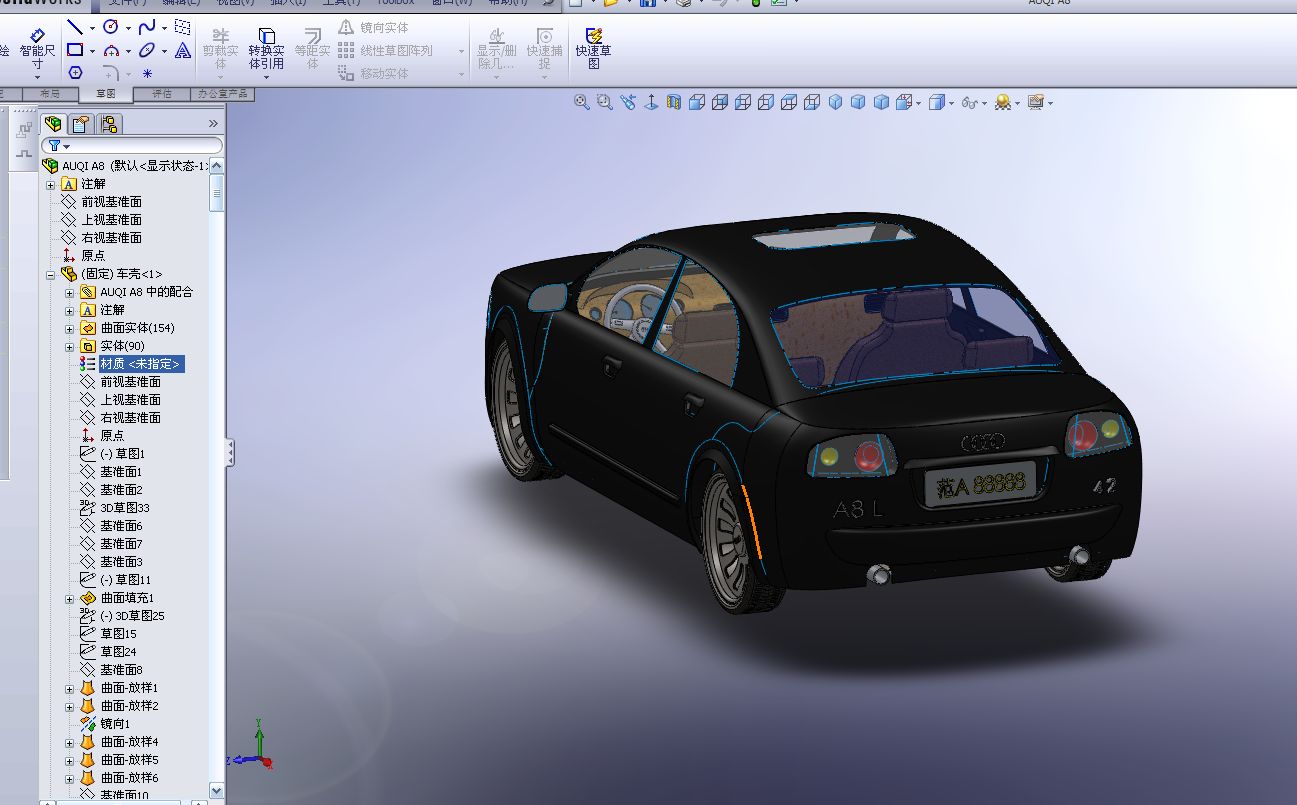1297x805 pixels.
Task: Open the Rectangle tool dropdown arrow
Action: (x=92, y=50)
